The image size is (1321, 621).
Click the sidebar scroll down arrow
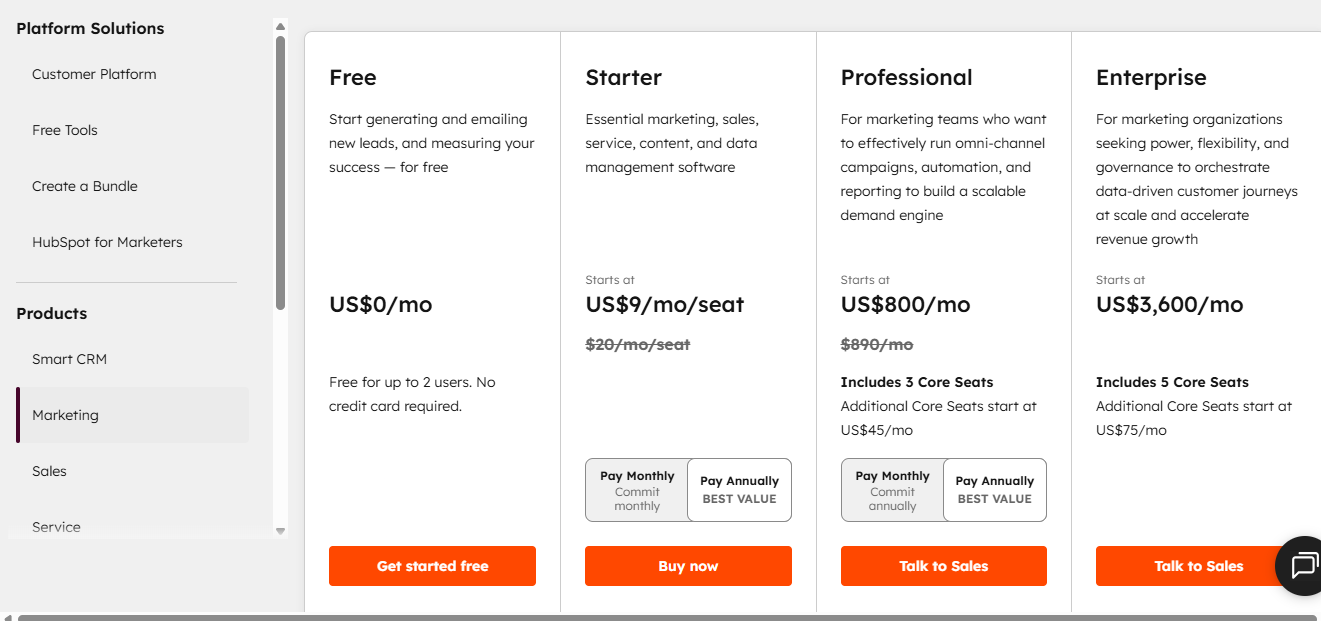(x=280, y=531)
